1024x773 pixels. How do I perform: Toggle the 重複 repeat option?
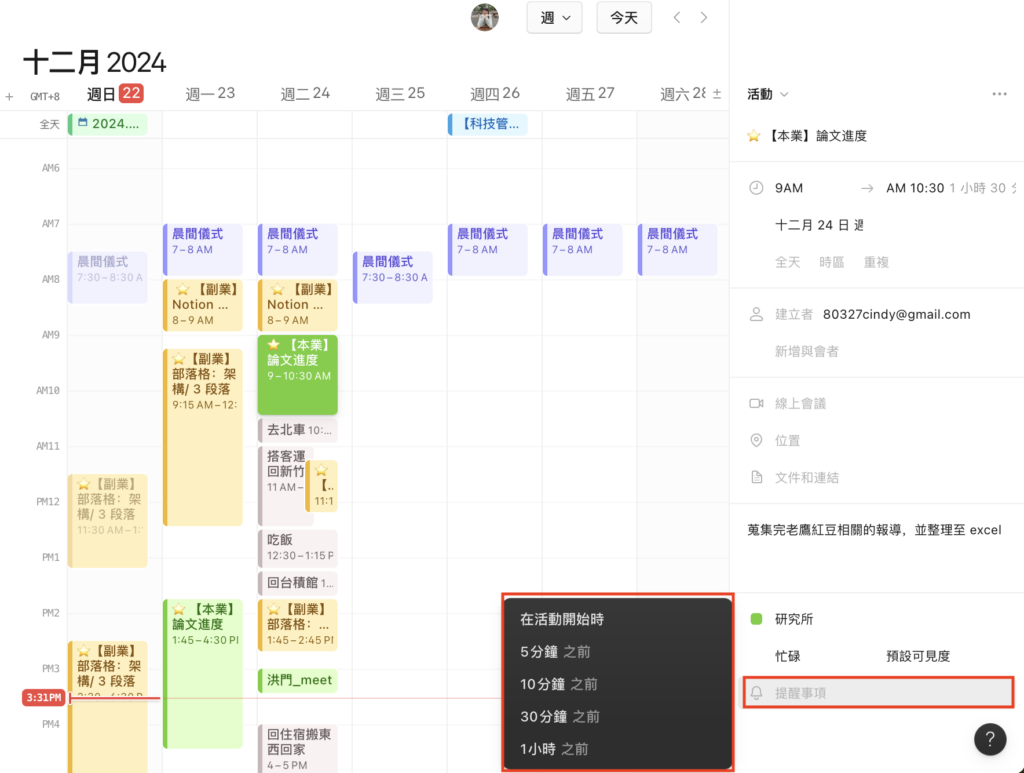pos(876,262)
